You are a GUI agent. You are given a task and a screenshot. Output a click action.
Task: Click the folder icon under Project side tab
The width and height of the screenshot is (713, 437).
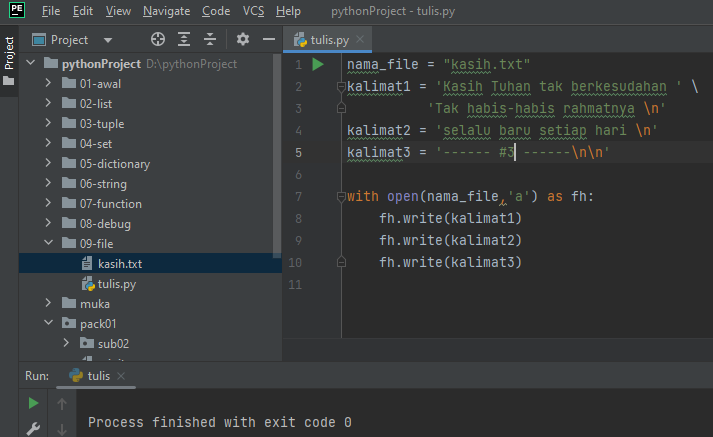click(9, 81)
